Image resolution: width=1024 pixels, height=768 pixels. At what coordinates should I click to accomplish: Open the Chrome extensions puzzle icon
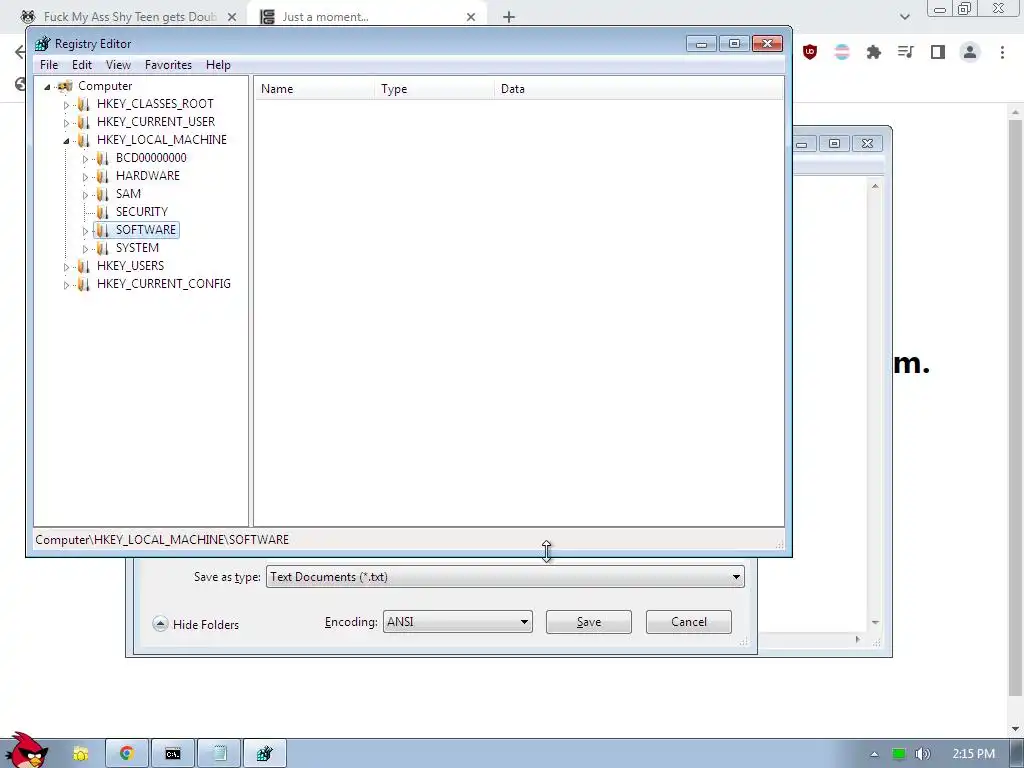click(874, 52)
